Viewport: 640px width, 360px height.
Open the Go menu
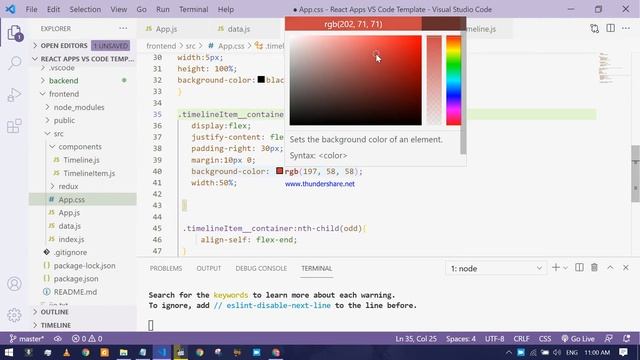141,9
